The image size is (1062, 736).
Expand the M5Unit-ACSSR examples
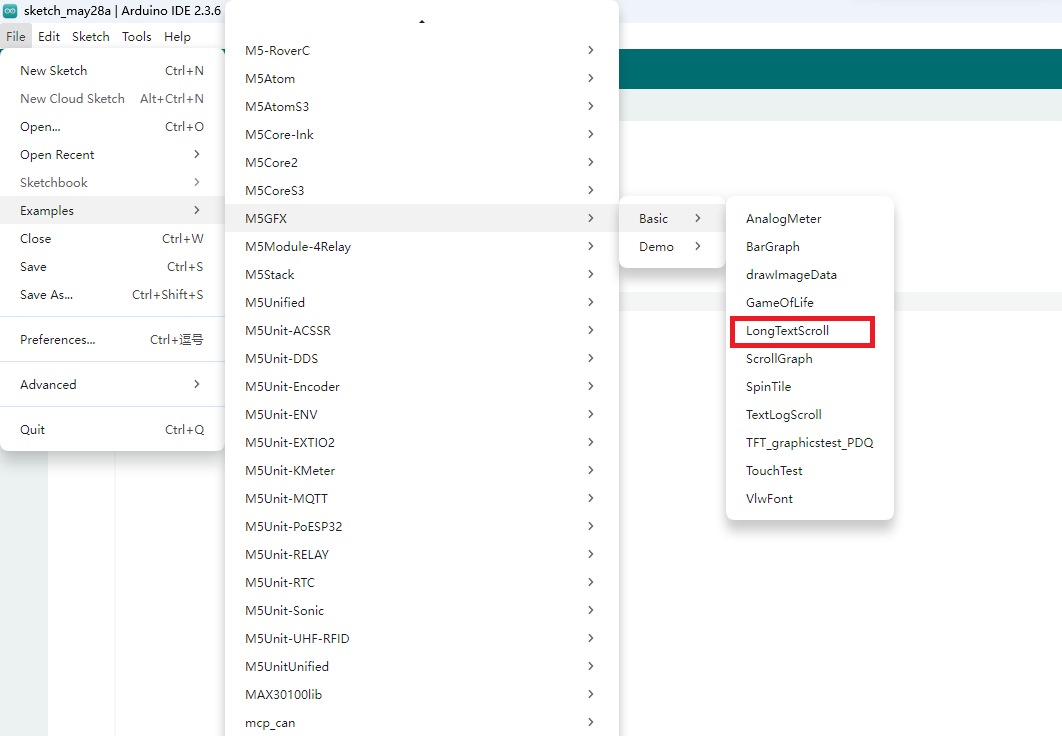click(x=421, y=330)
